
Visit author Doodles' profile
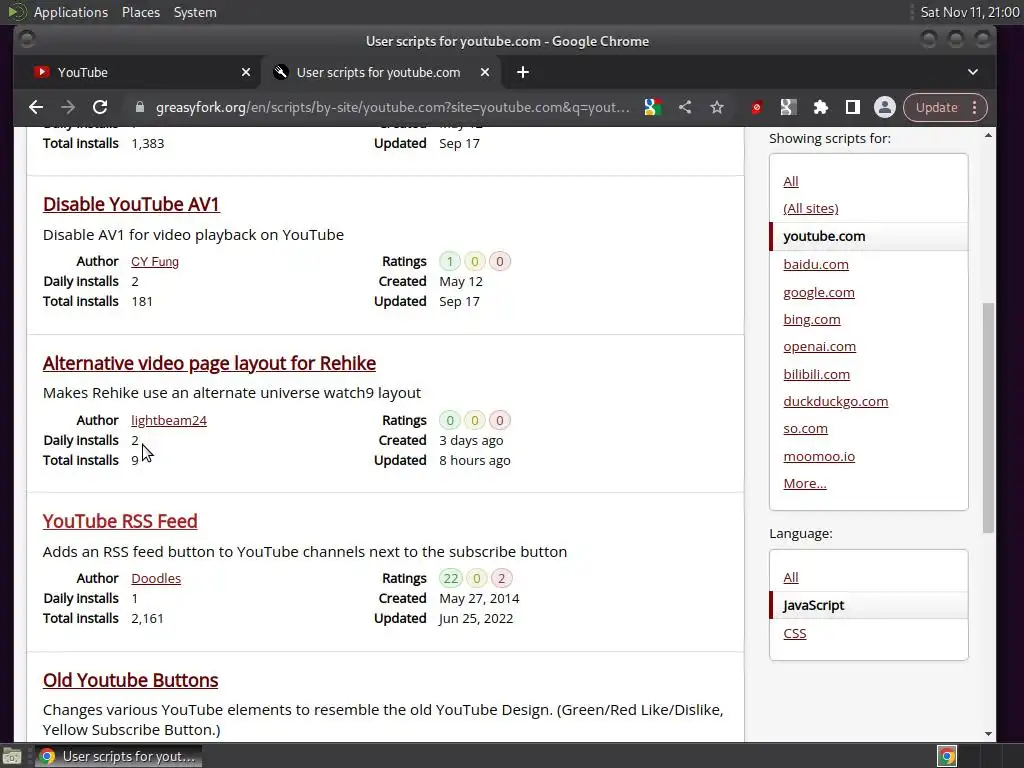pos(156,579)
